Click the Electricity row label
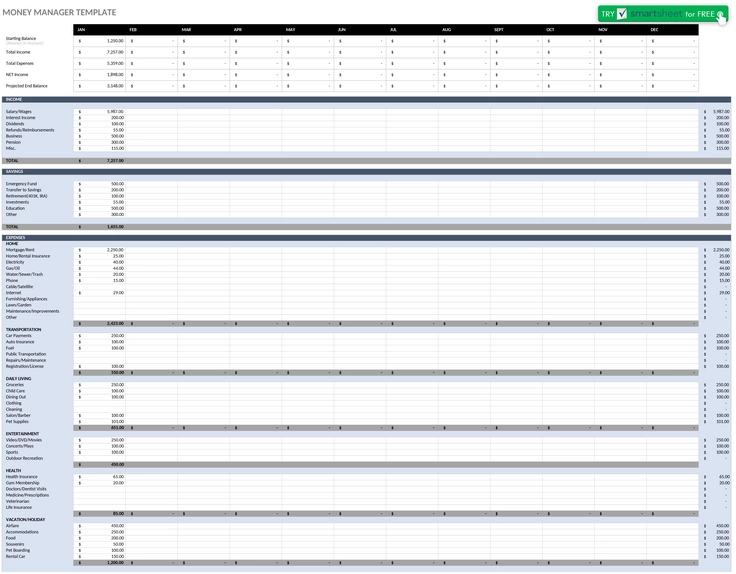Viewport: 736px width, 574px height. pos(15,262)
